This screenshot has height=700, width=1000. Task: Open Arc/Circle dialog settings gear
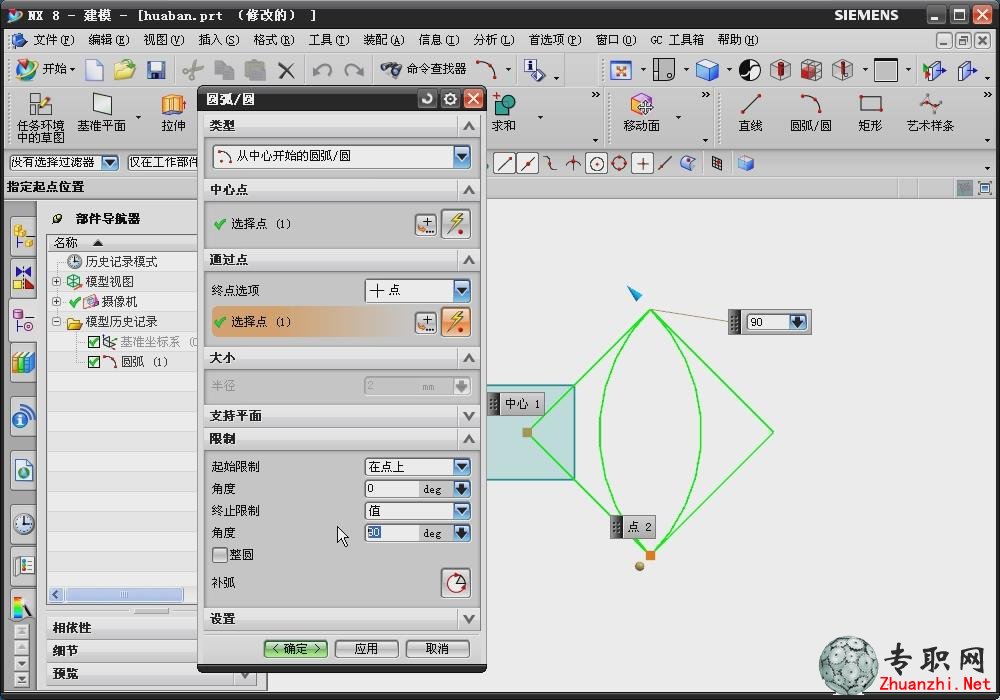coord(450,99)
